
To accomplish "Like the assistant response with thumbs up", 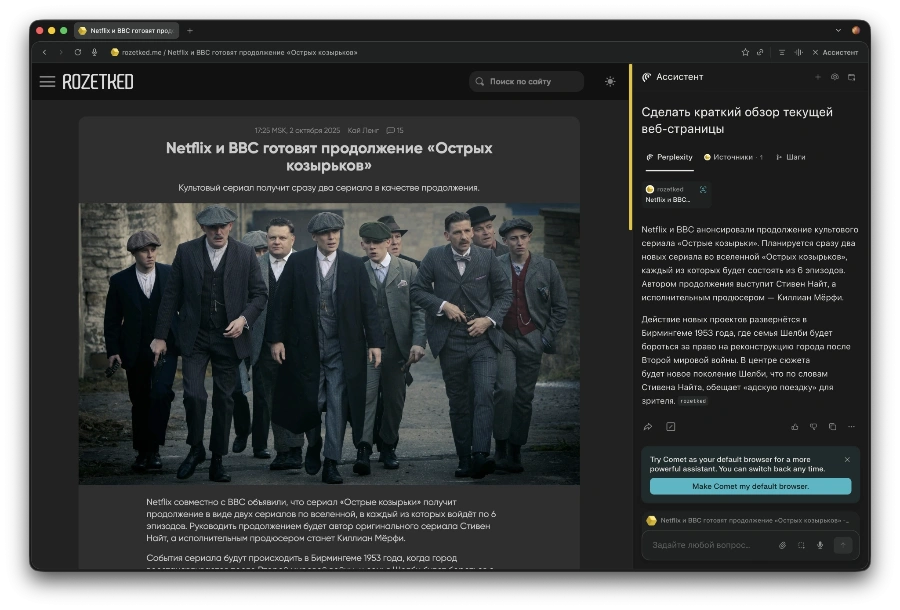I will coord(795,427).
